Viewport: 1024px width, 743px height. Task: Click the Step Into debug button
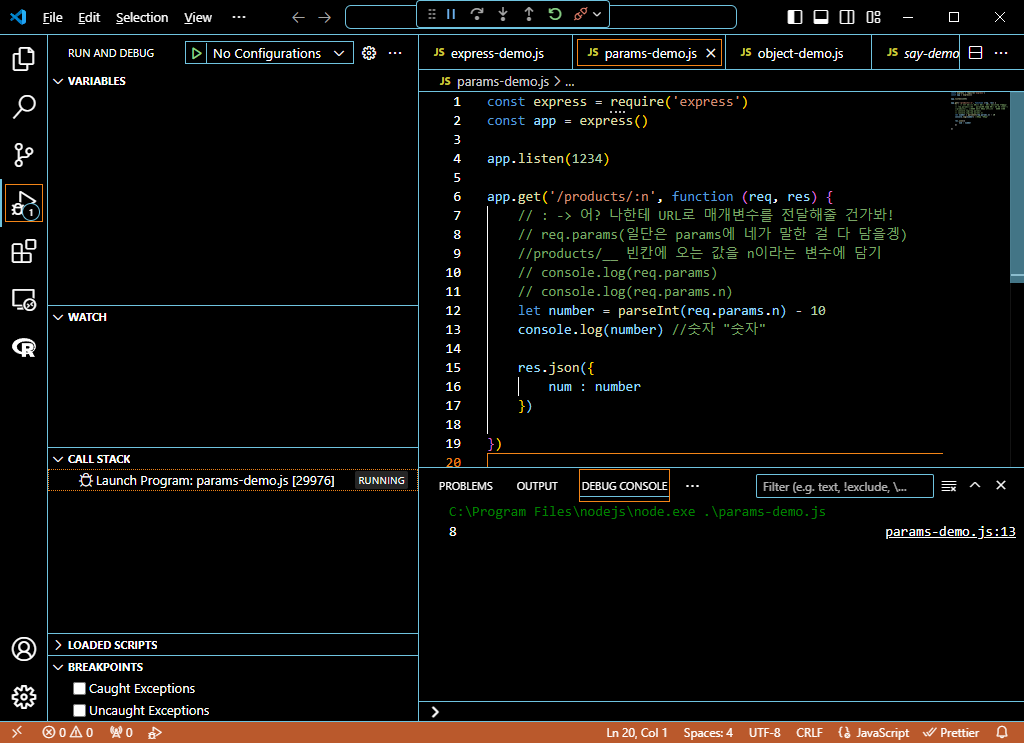503,14
